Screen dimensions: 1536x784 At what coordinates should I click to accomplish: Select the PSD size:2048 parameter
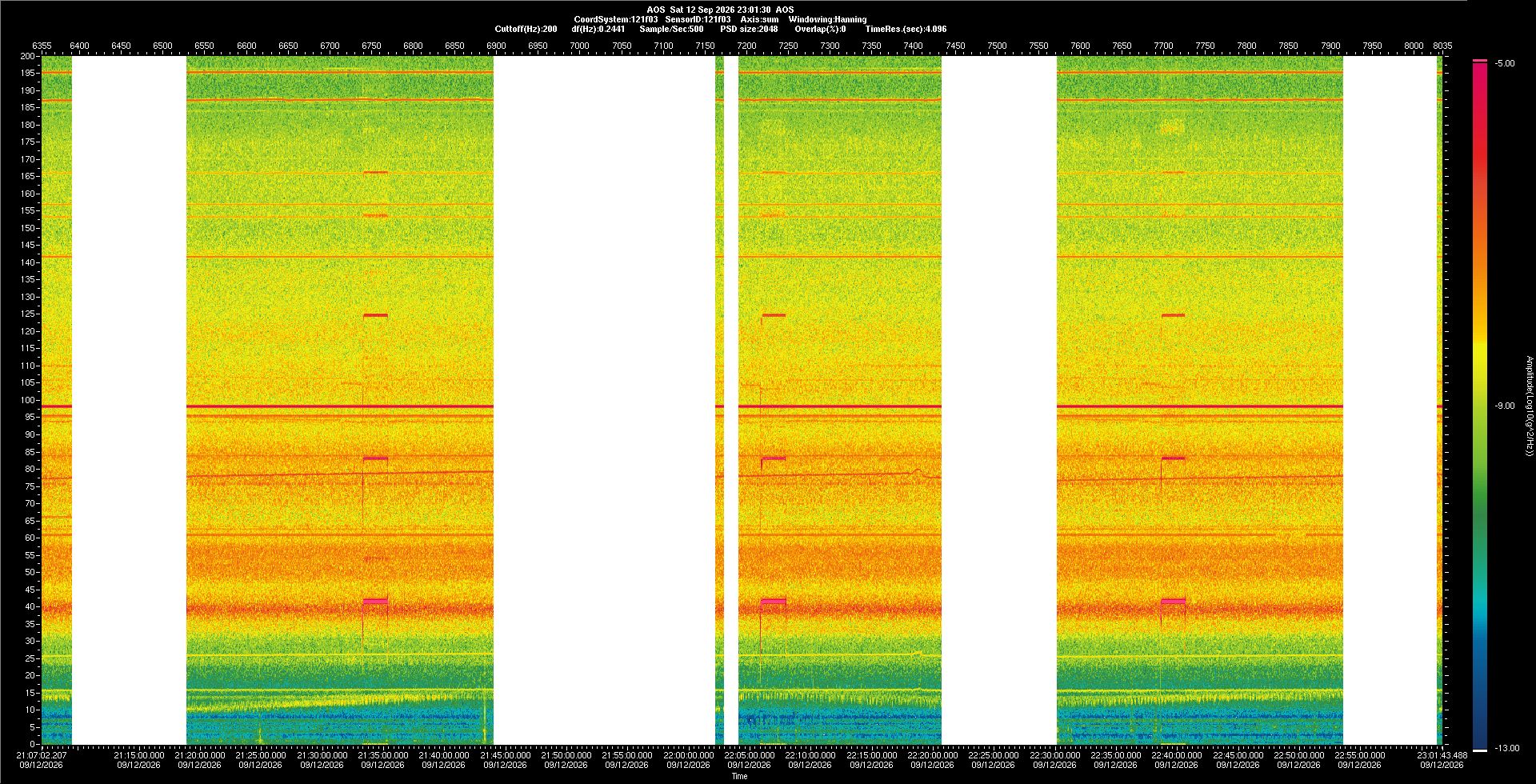click(749, 29)
